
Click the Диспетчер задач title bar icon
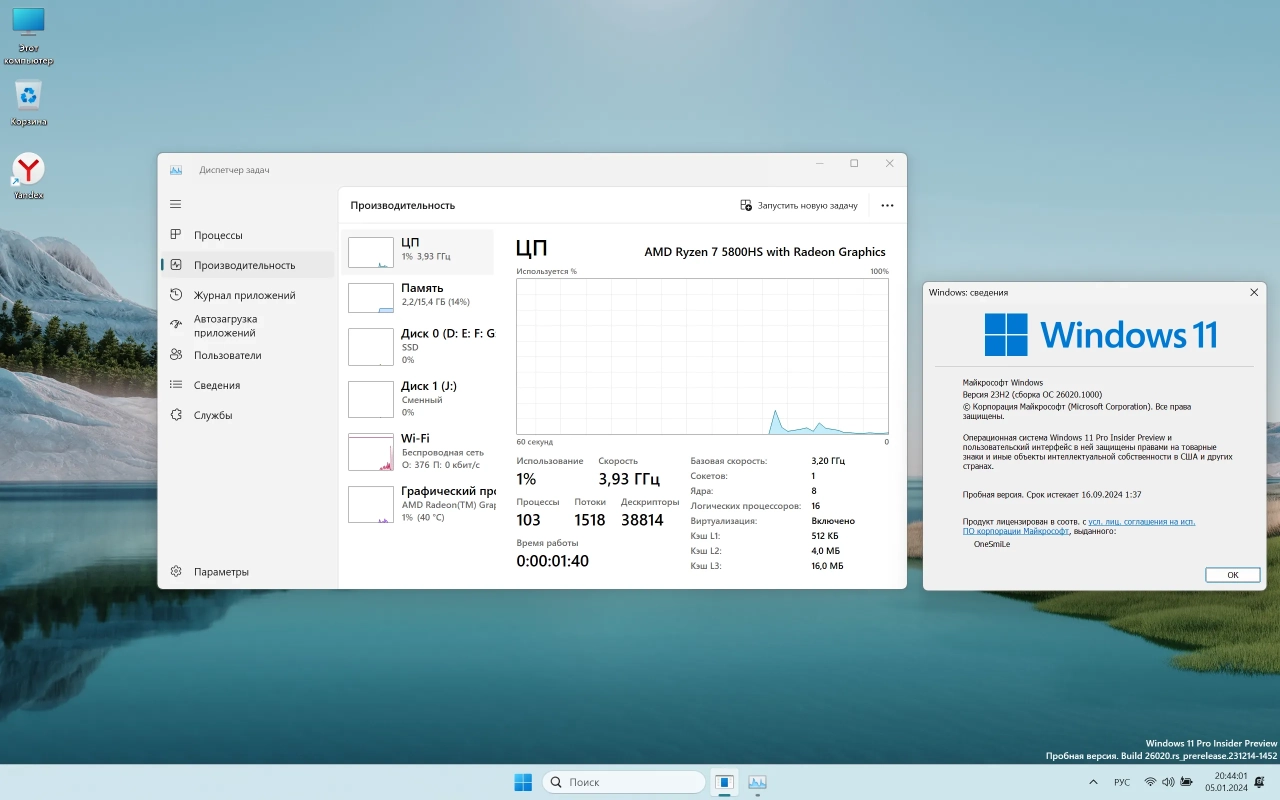point(176,170)
